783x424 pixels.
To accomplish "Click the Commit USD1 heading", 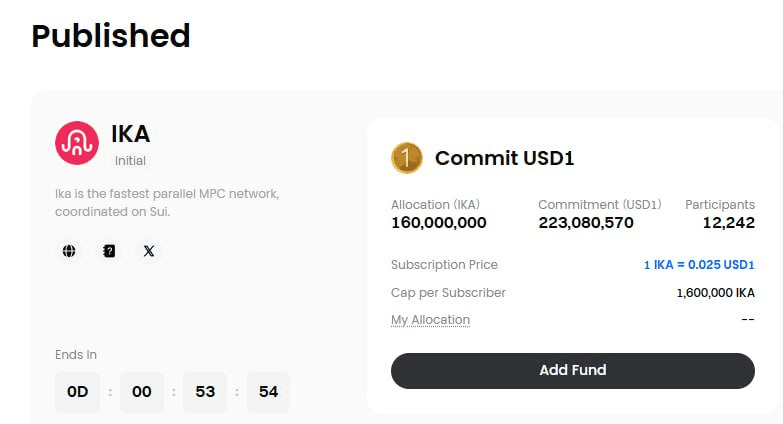I will (504, 158).
